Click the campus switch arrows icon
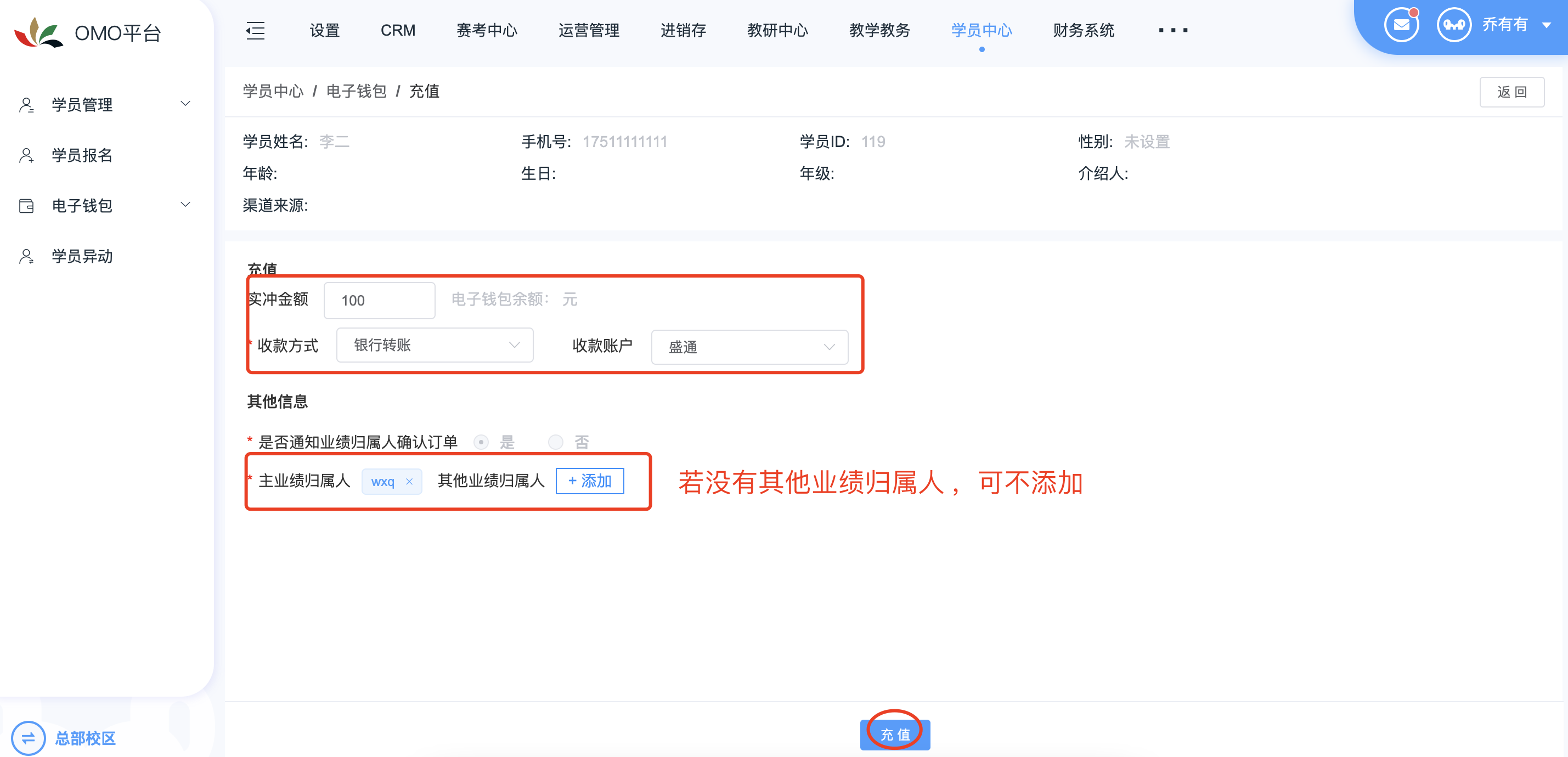Viewport: 1568px width, 757px height. point(28,738)
